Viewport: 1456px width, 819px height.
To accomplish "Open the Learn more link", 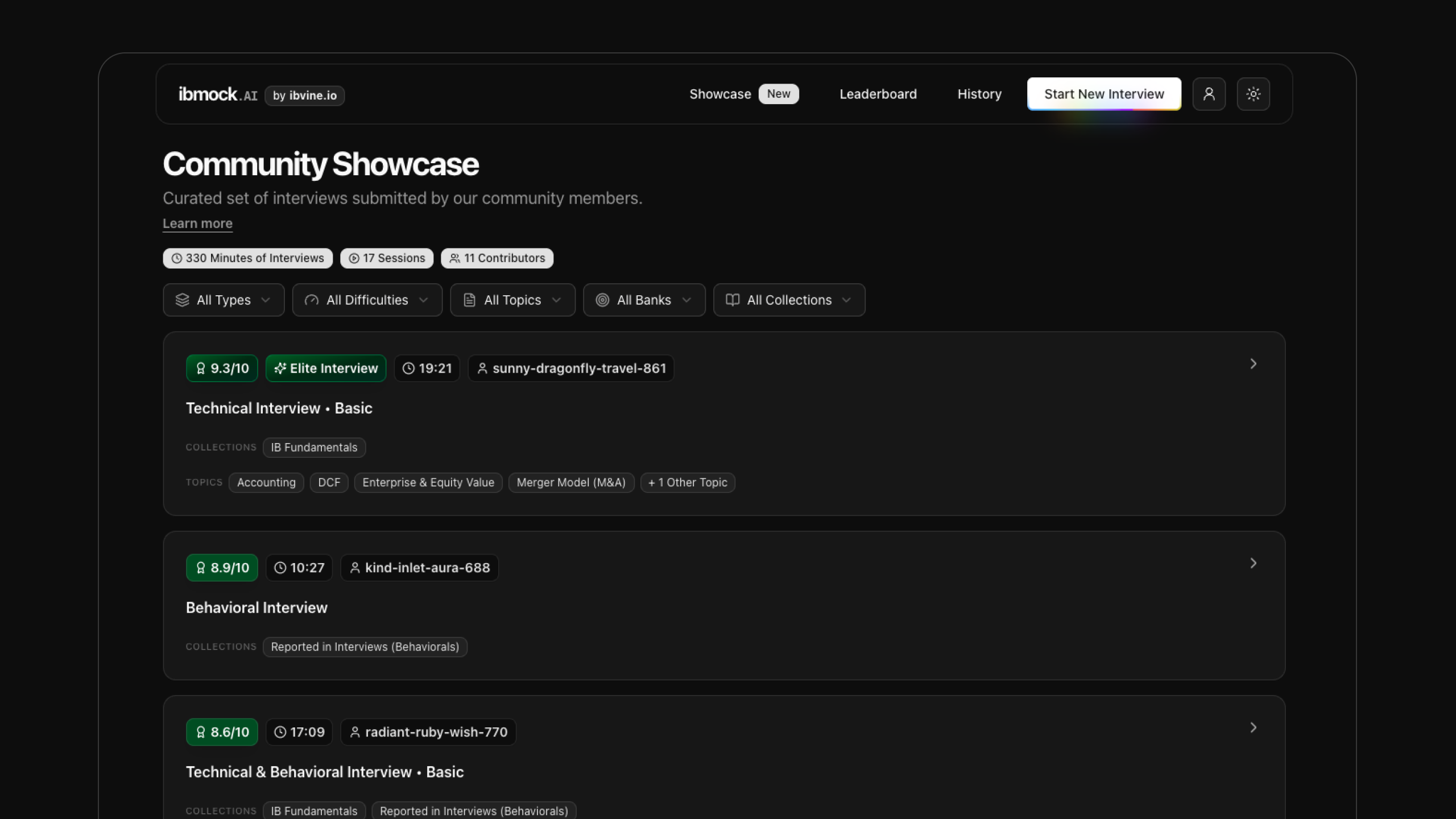I will [197, 223].
